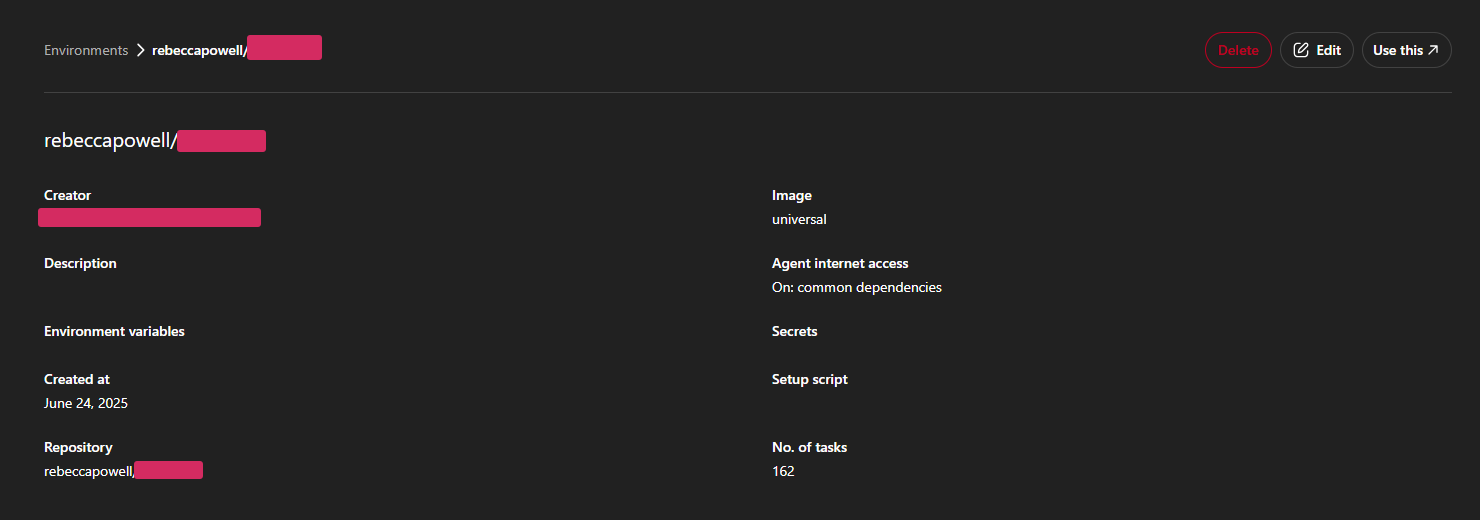Click the redacted Creator value
Viewport: 1480px width, 520px height.
pyautogui.click(x=150, y=218)
